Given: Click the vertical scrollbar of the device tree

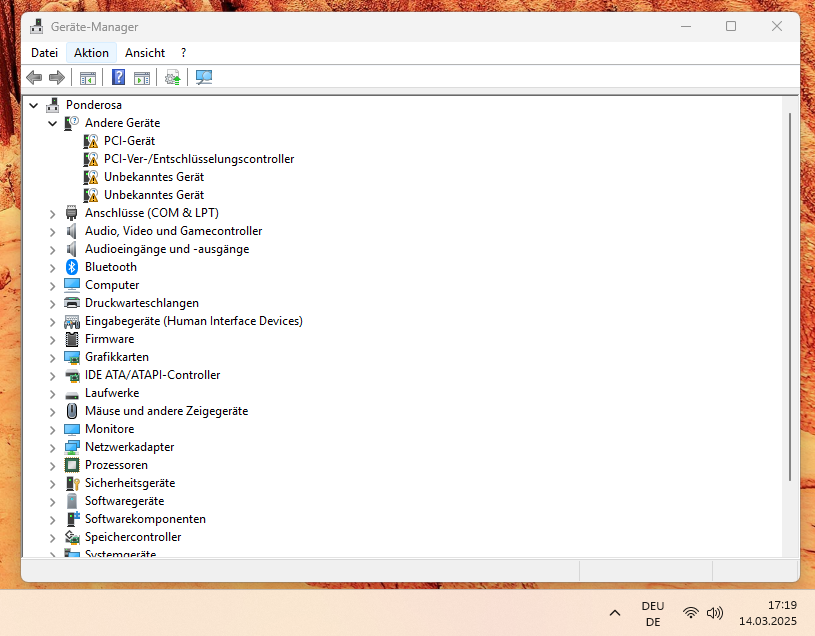Looking at the screenshot, I should (x=790, y=297).
